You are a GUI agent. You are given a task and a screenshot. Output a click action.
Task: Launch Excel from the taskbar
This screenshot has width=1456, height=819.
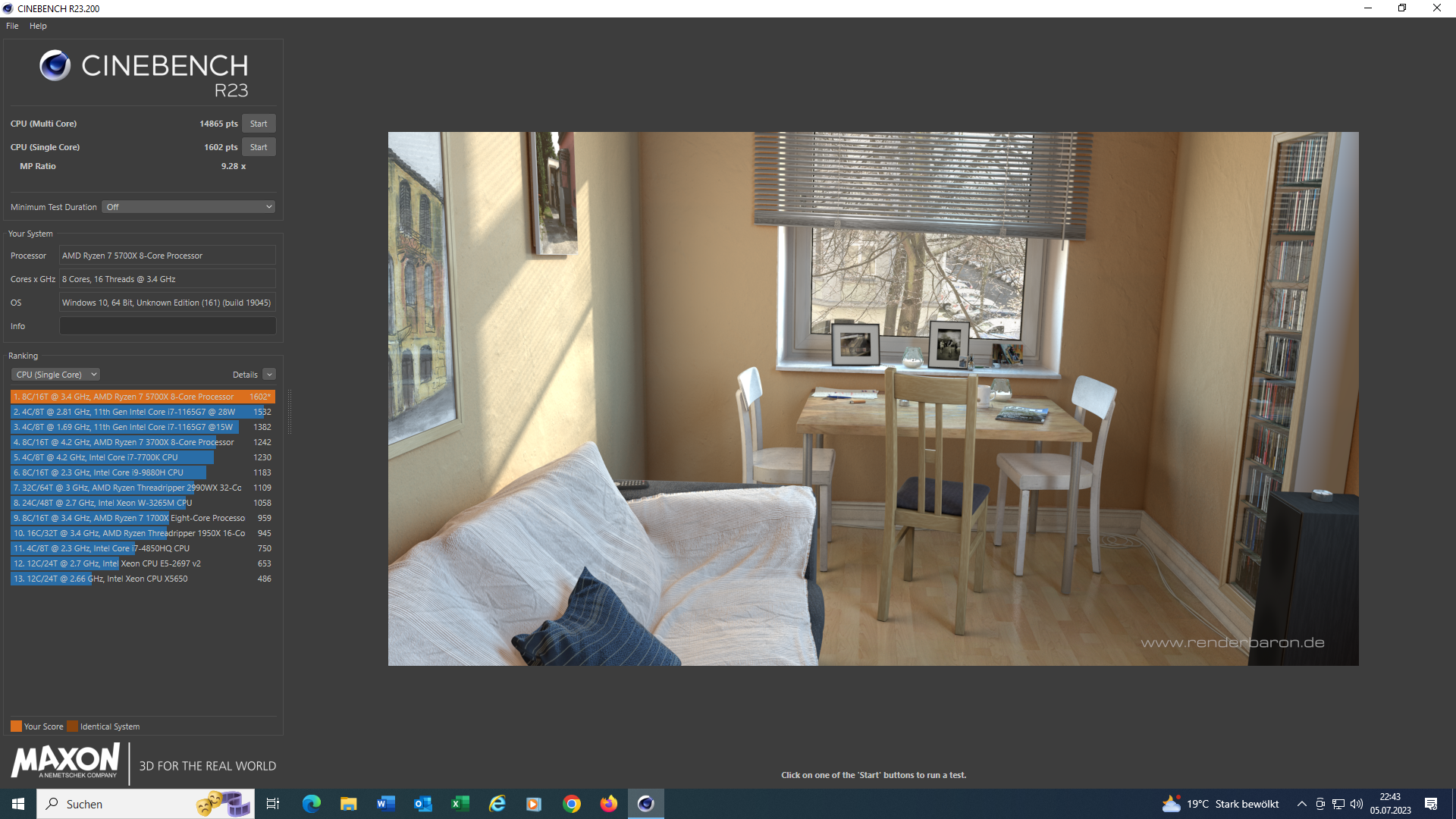(460, 804)
